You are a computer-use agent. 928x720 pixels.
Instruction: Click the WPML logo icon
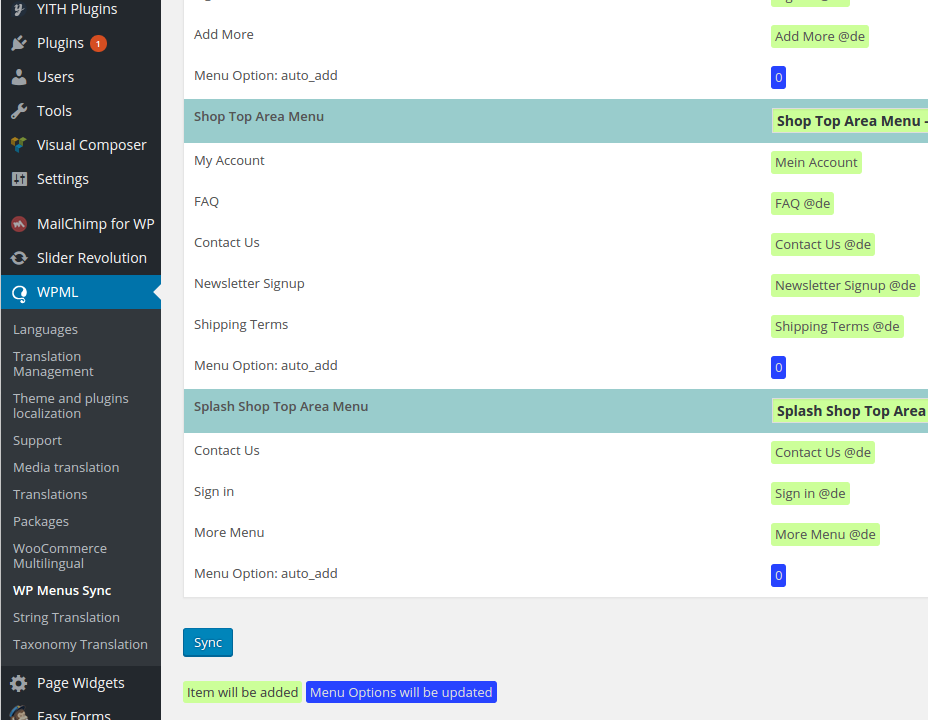[19, 293]
